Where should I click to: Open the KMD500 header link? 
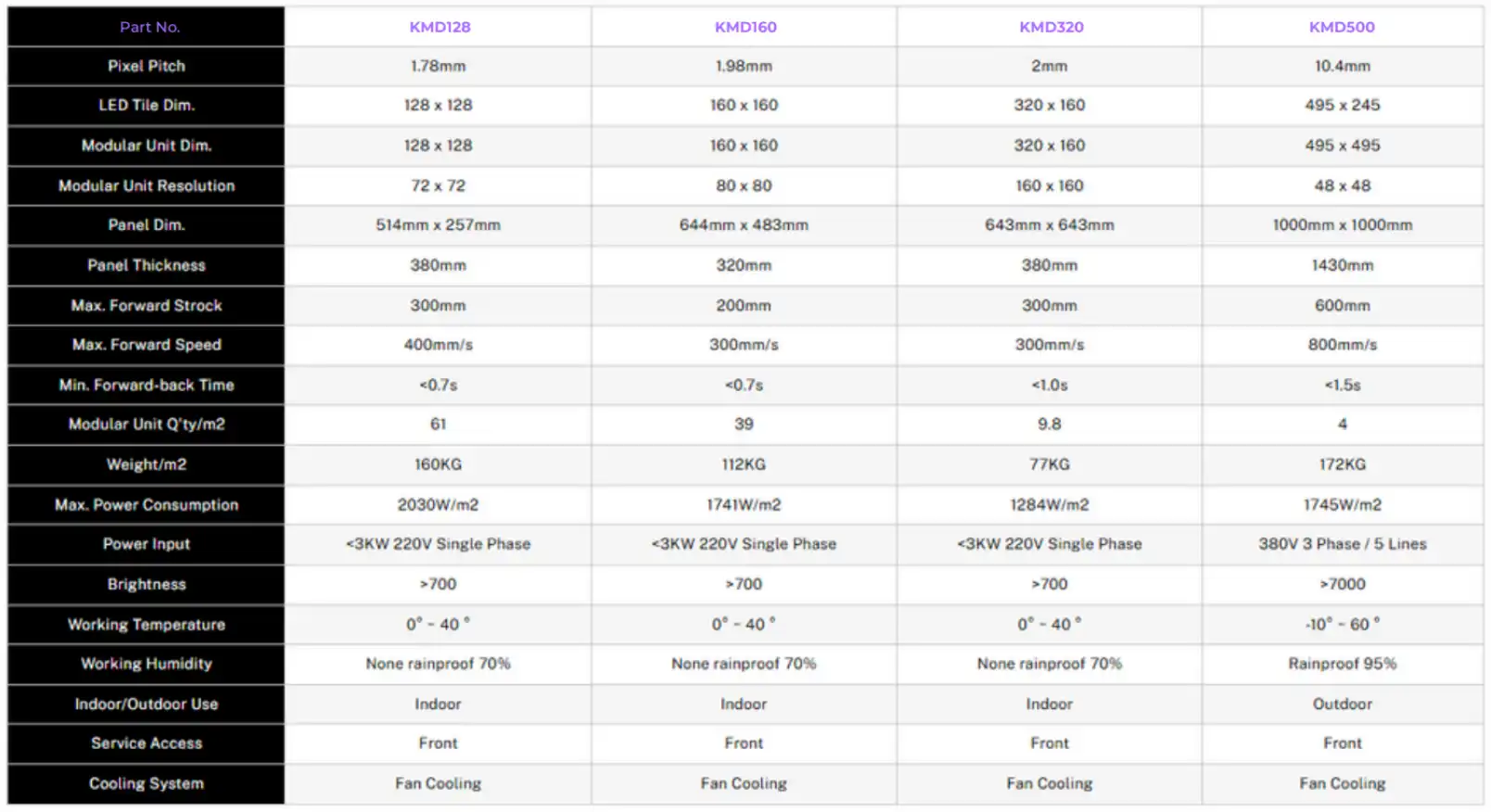pos(1342,27)
